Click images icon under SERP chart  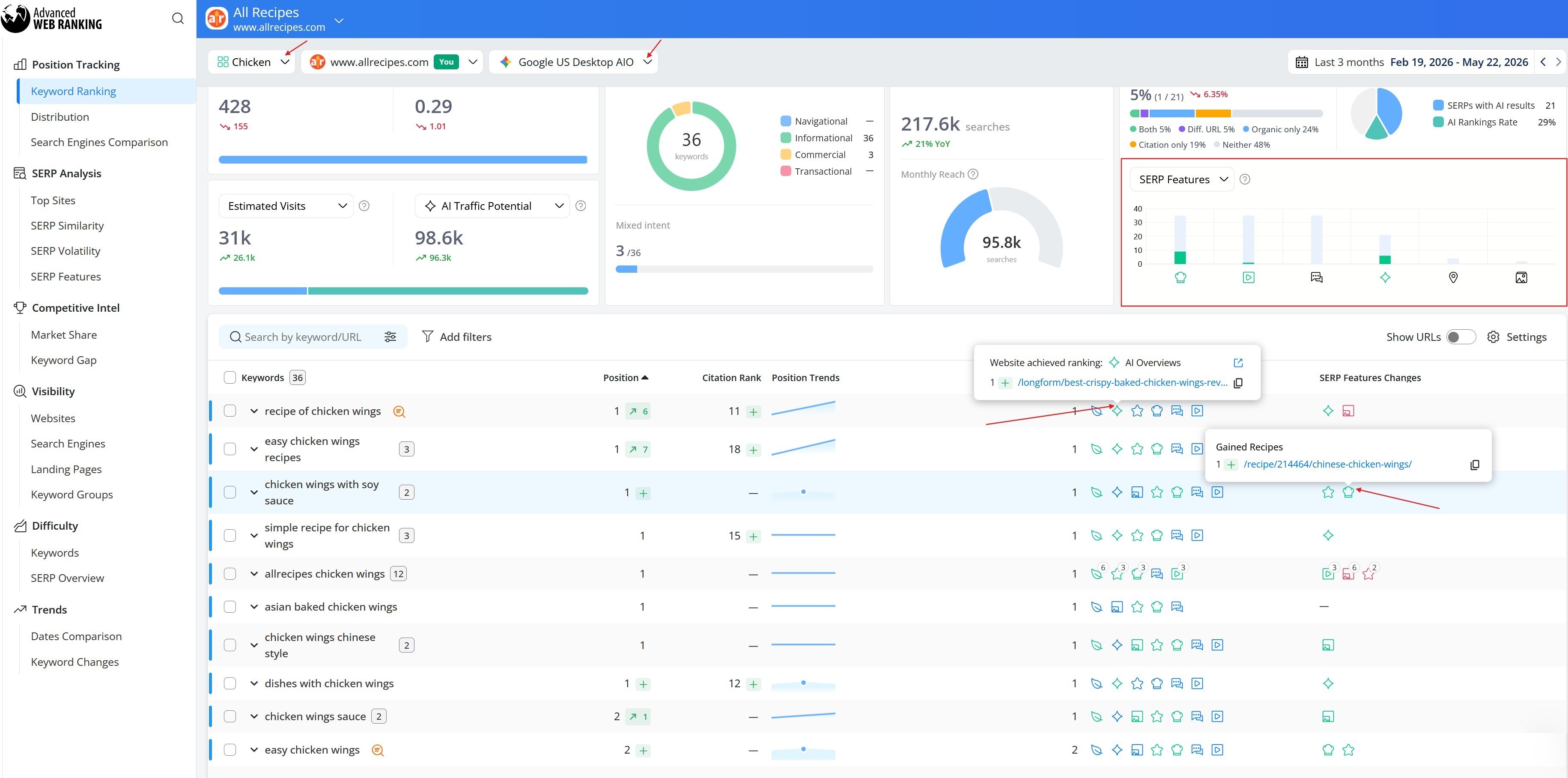coord(1521,277)
